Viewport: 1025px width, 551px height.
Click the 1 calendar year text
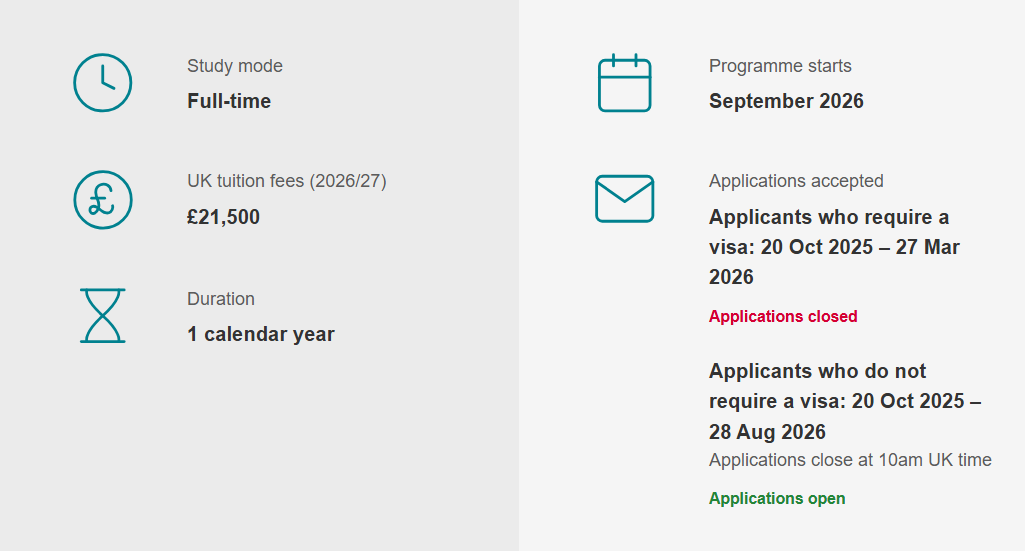261,334
